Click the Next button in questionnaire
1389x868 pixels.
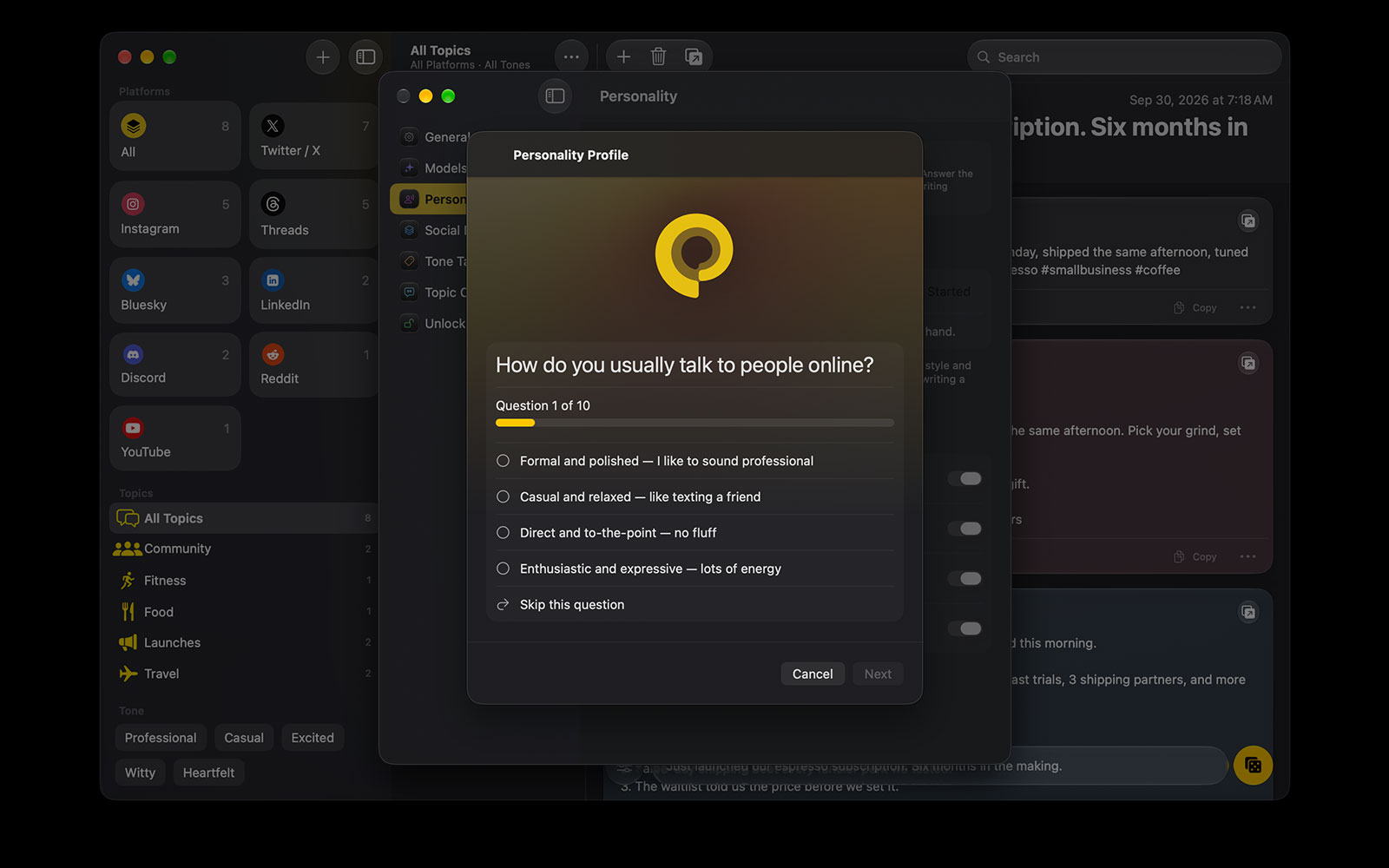tap(878, 674)
